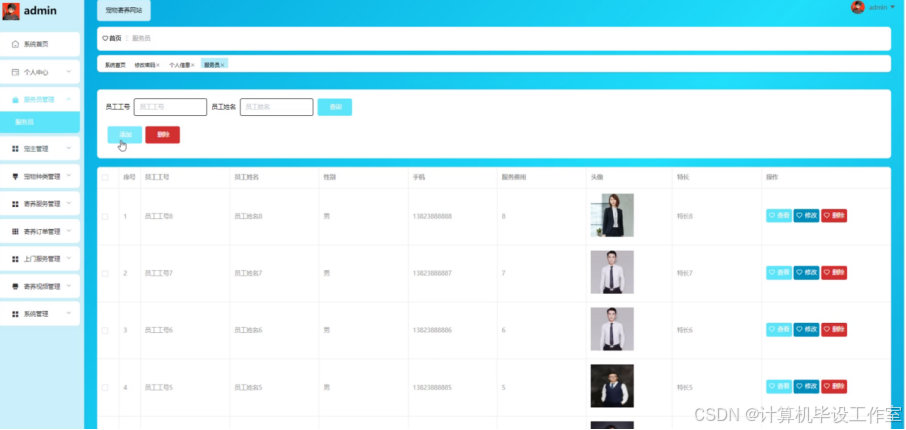Click the 个人中心 sidebar icon
Screen dimensions: 906x430
point(16,72)
